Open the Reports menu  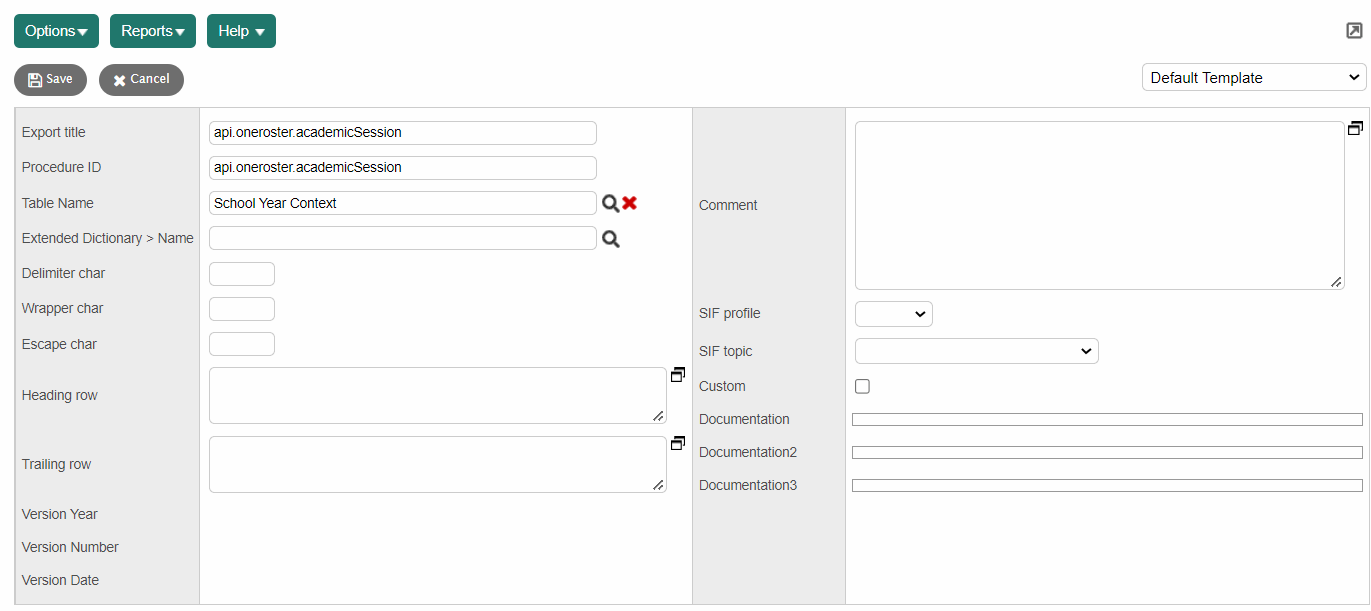pos(152,31)
